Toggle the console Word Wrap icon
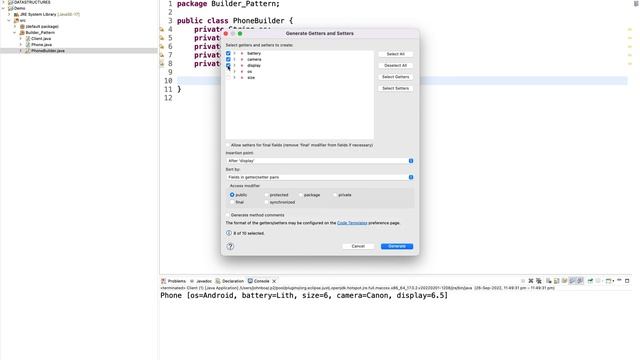This screenshot has height=360, width=640. 564,281
